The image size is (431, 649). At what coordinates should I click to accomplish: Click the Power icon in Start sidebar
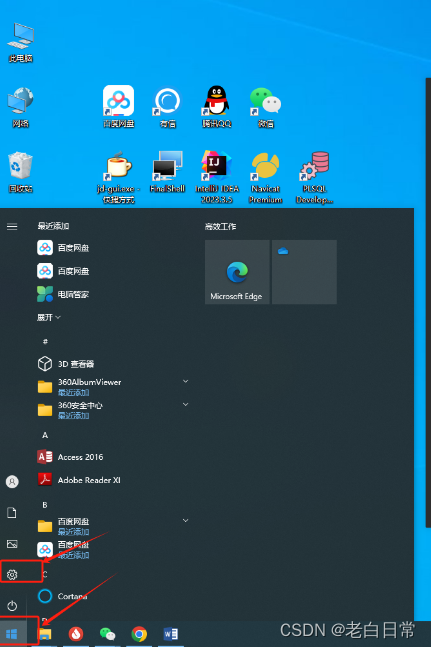tap(12, 606)
